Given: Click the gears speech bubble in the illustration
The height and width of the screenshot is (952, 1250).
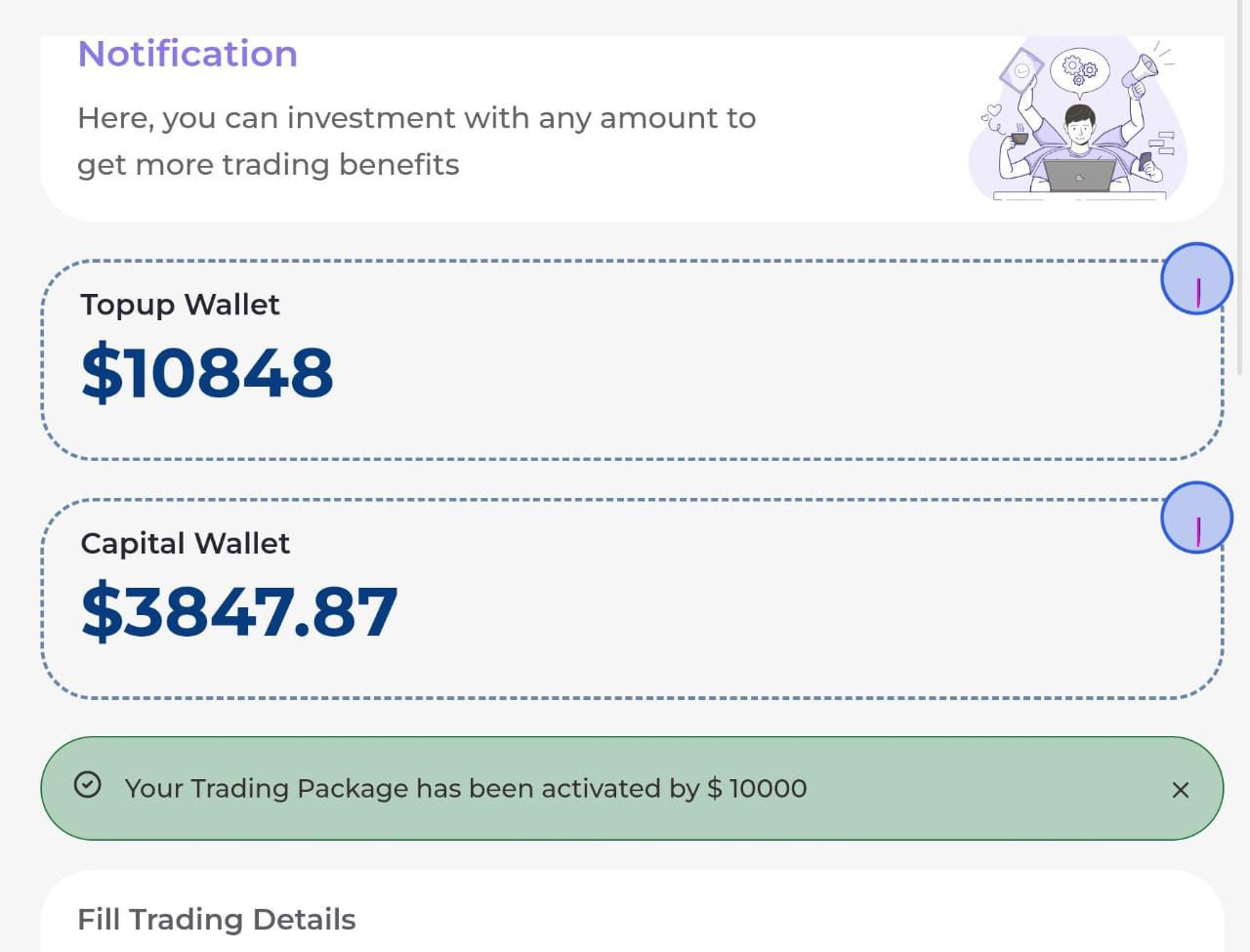Looking at the screenshot, I should coord(1079,68).
